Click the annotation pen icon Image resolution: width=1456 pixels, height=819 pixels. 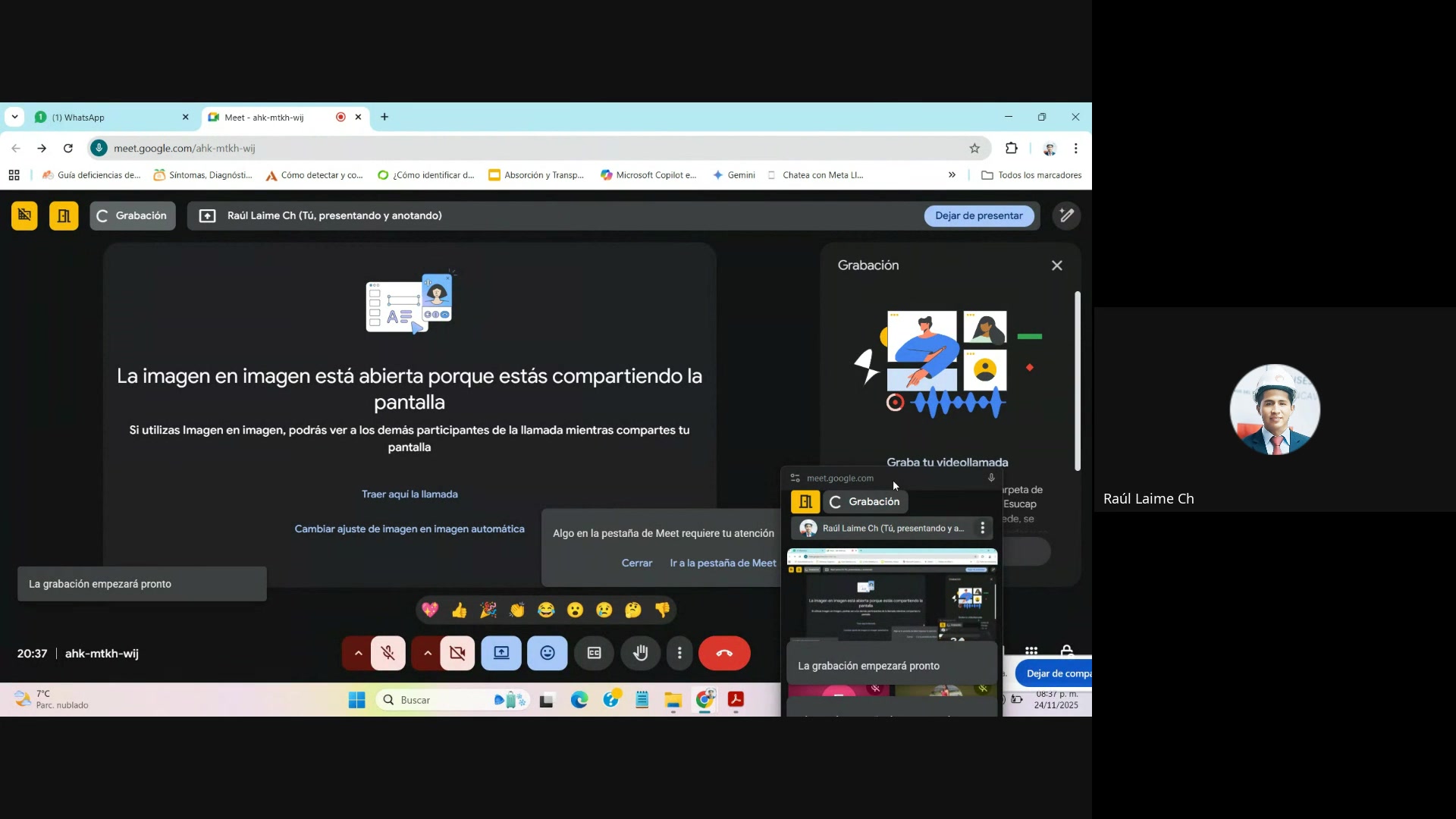[1066, 215]
